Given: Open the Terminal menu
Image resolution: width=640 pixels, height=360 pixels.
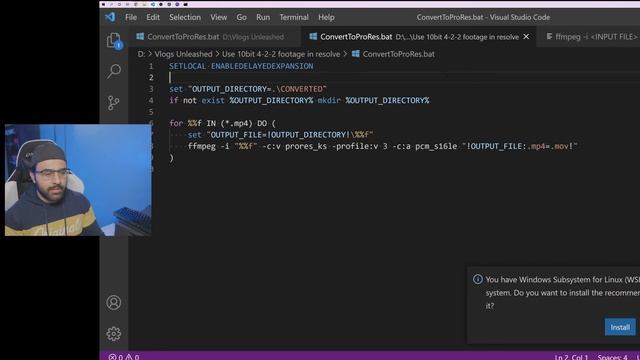Looking at the screenshot, I should pyautogui.click(x=294, y=17).
